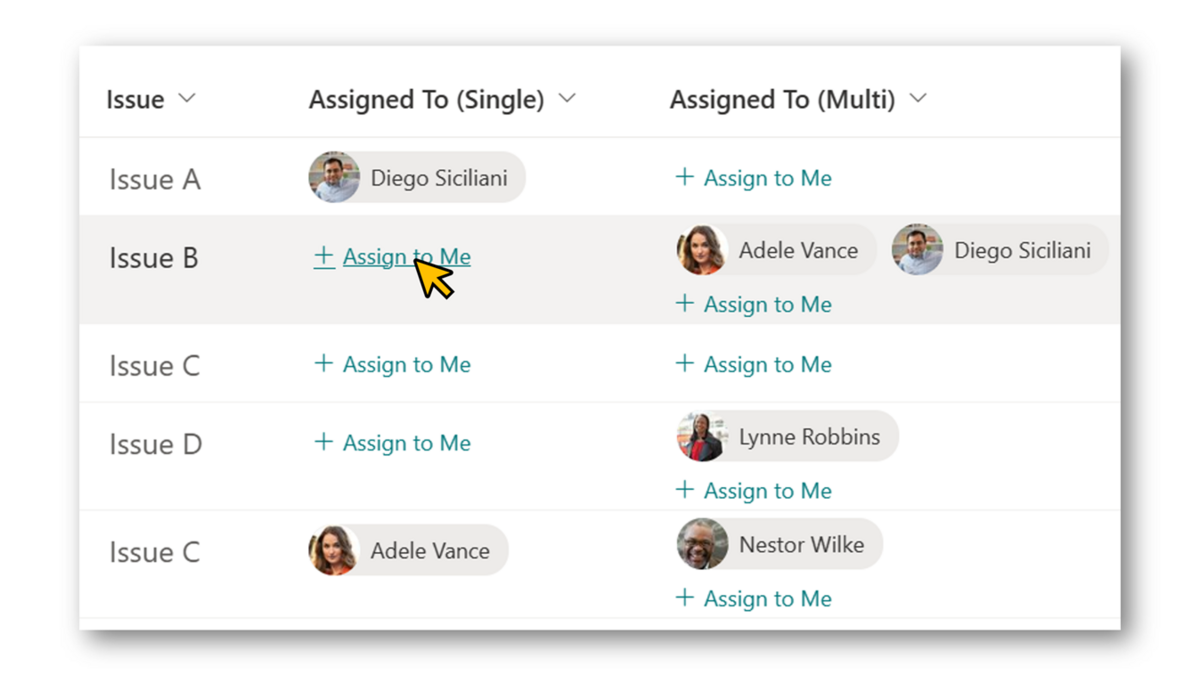The width and height of the screenshot is (1200, 675).
Task: Open the Assigned To (Multi) column chevron
Action: point(918,99)
